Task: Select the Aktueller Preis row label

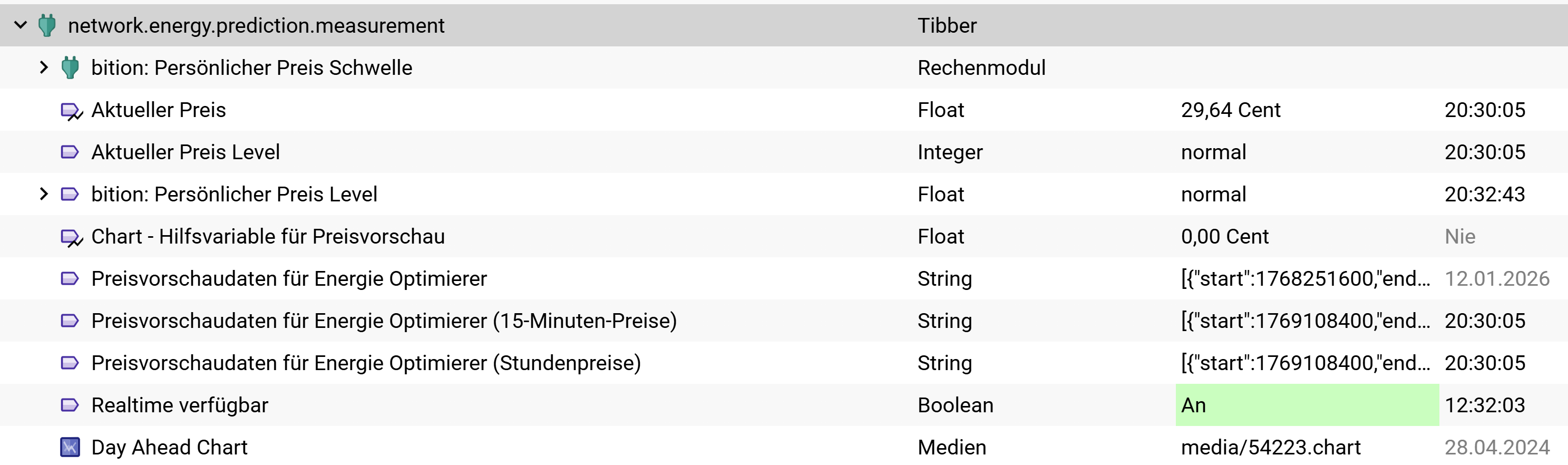Action: pos(158,110)
